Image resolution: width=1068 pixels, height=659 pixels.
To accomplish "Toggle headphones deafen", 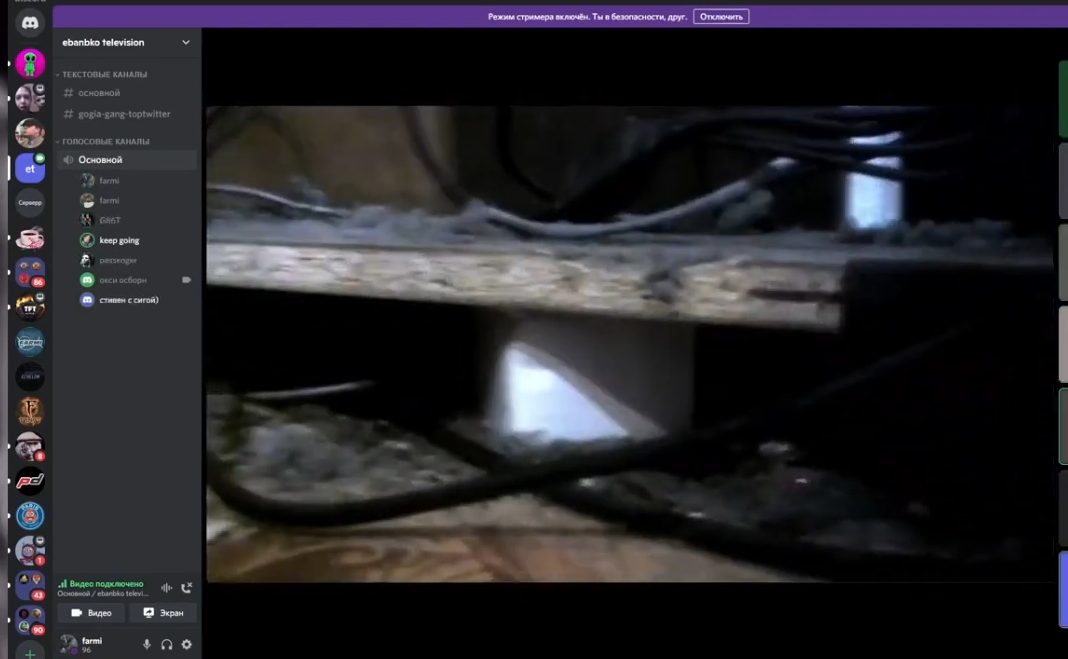I will (167, 645).
